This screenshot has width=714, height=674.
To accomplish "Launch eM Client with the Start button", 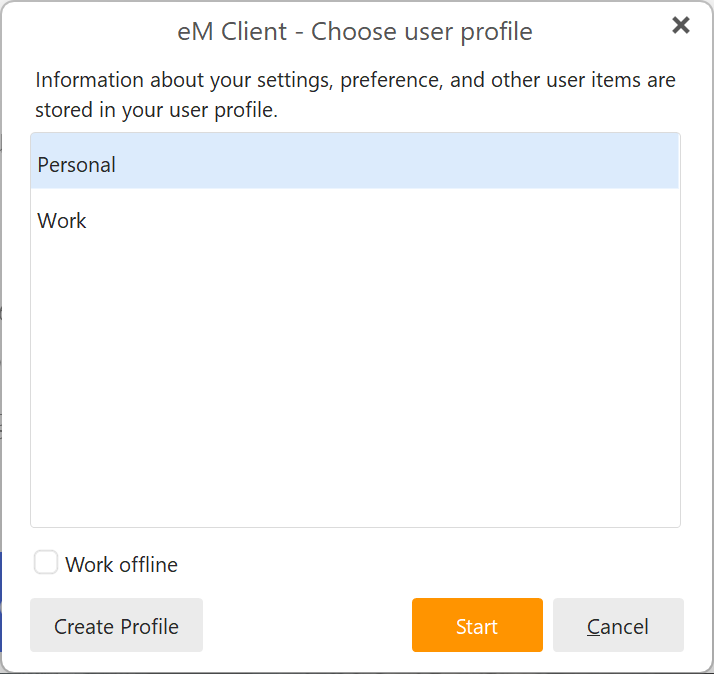I will pyautogui.click(x=477, y=625).
